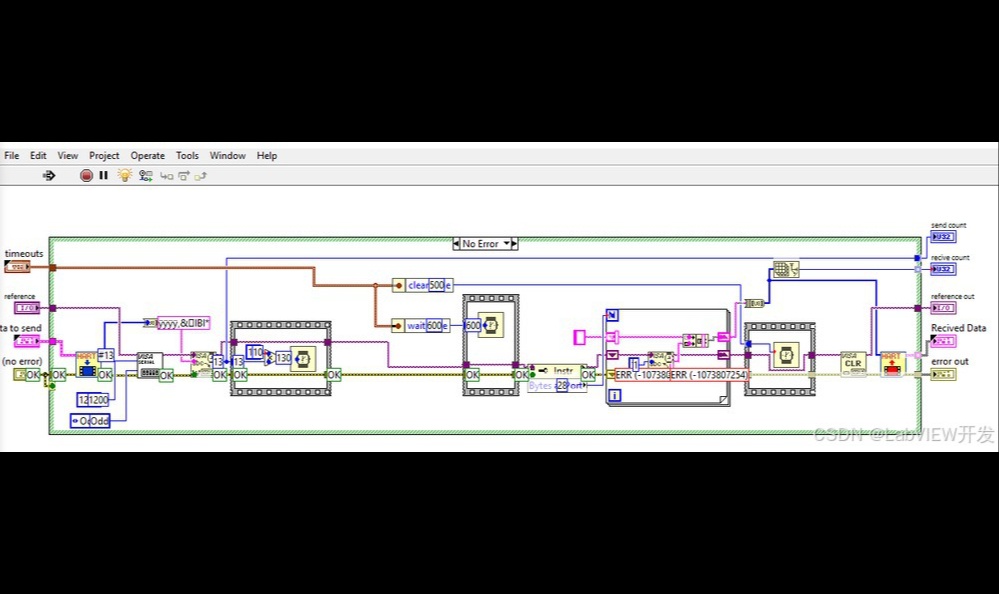Click the Run arrow in the toolbar

point(49,175)
